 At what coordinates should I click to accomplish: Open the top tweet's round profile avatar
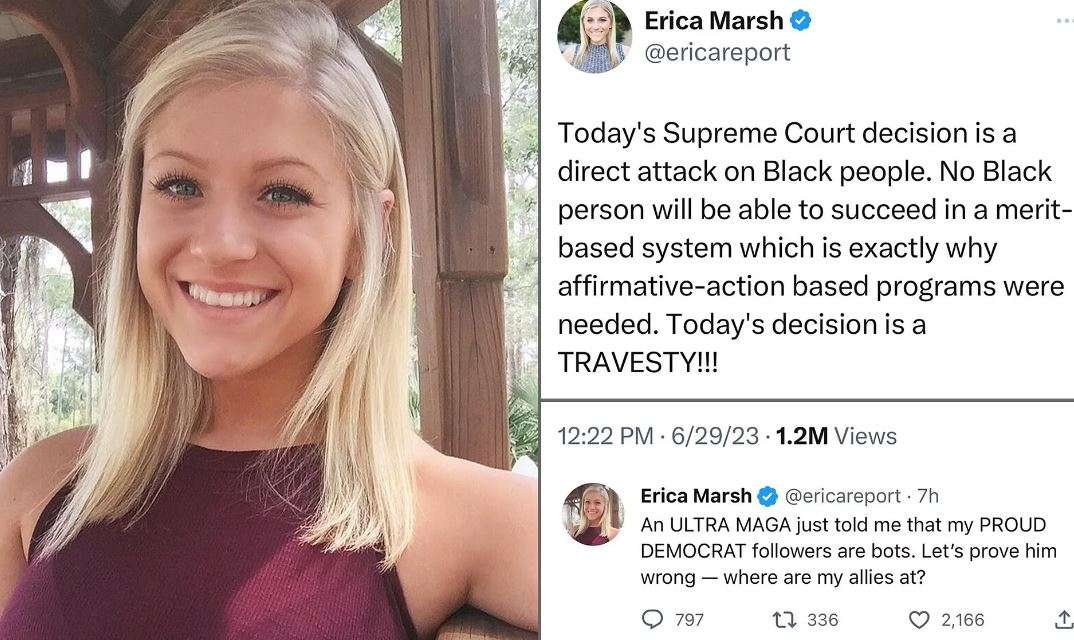(x=594, y=36)
